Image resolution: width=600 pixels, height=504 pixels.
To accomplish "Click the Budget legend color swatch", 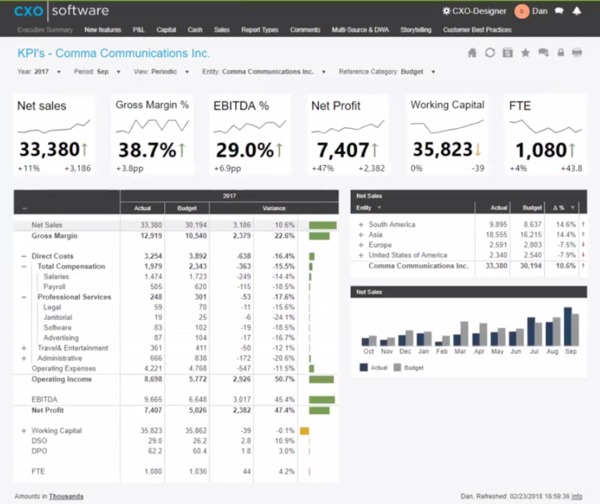I will click(x=397, y=367).
